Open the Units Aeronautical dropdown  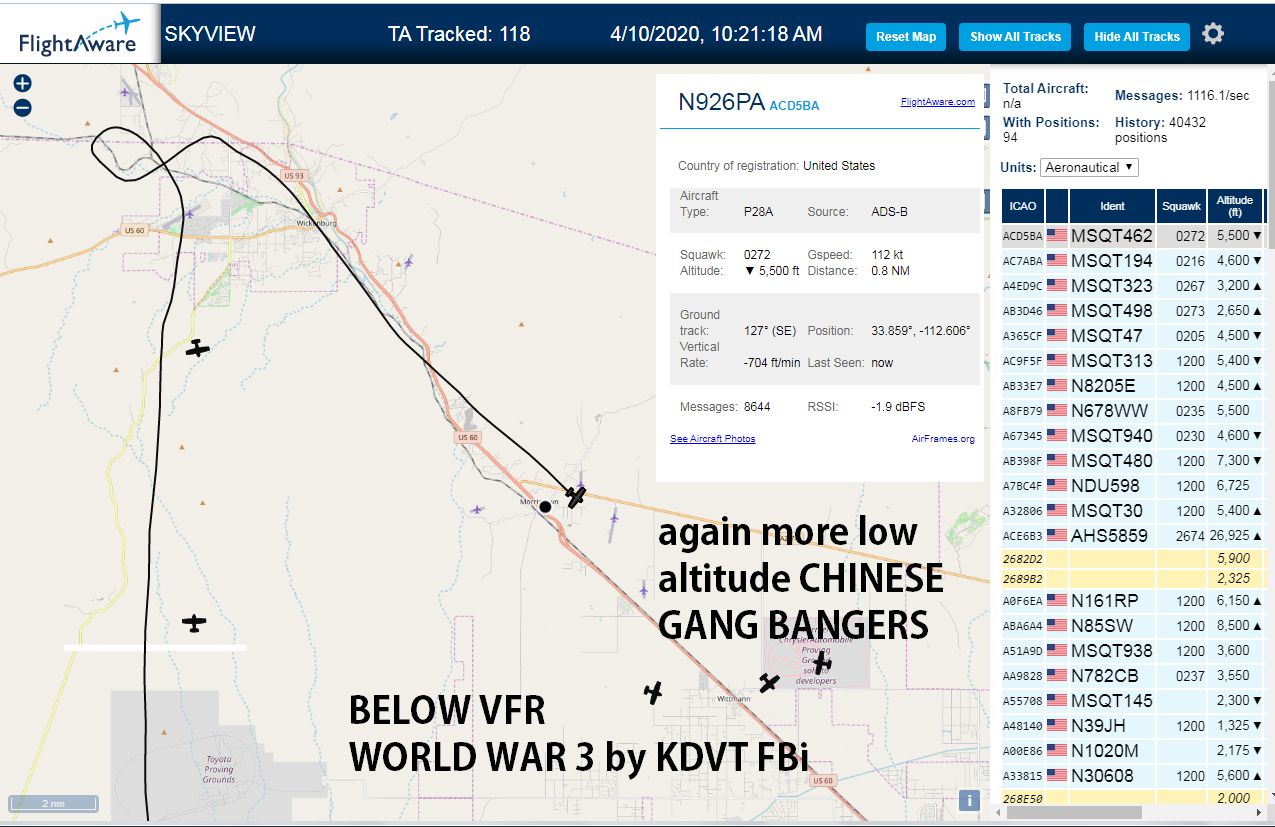1089,167
